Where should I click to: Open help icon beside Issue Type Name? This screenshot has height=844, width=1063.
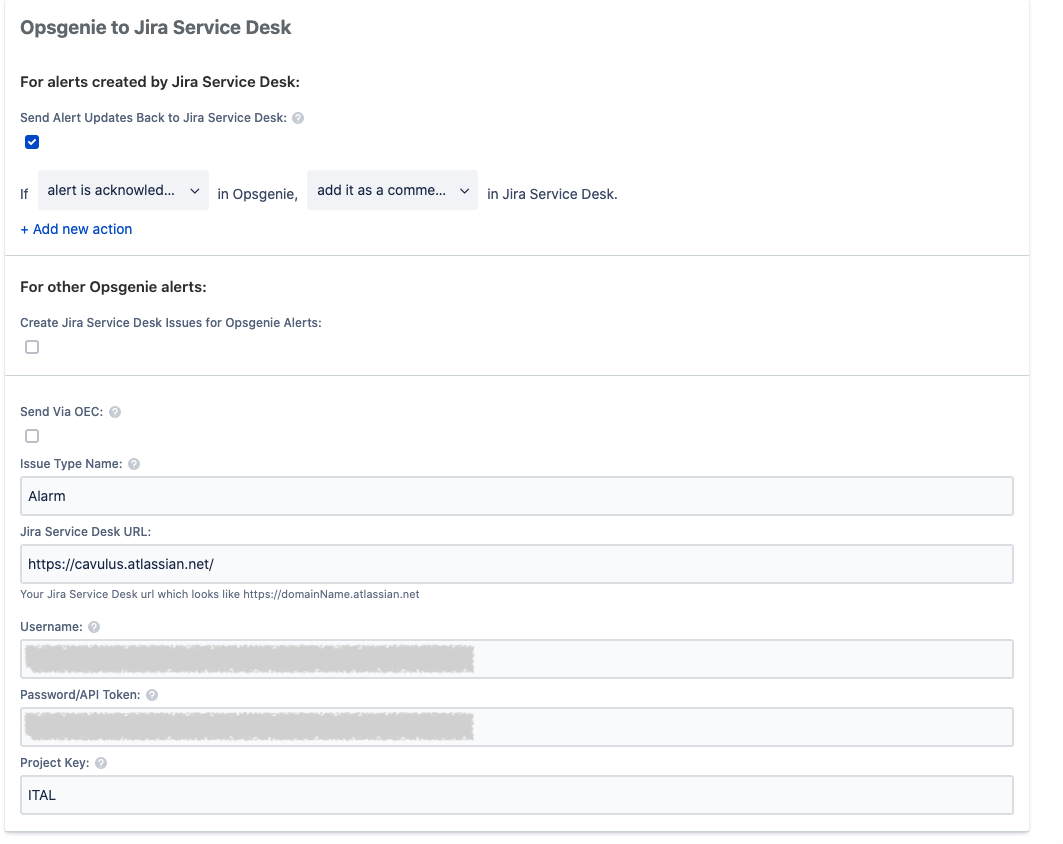point(134,464)
